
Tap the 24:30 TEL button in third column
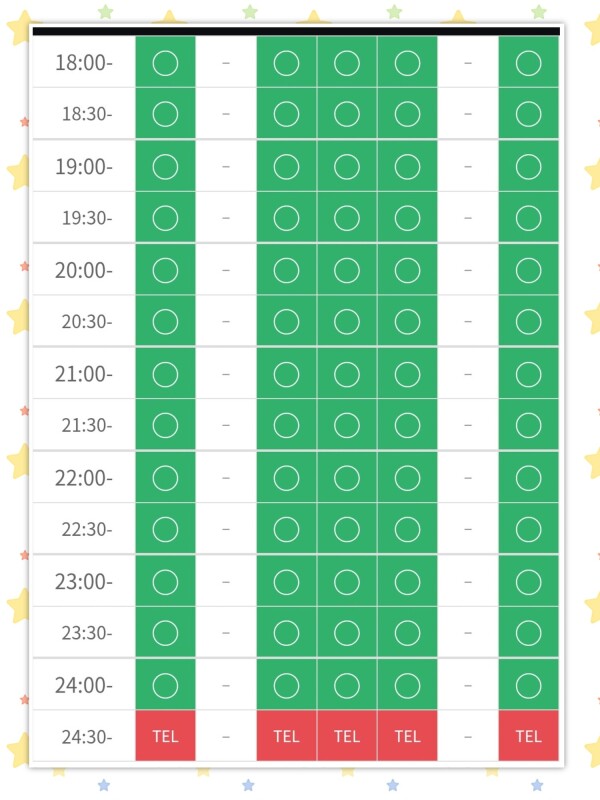(286, 737)
